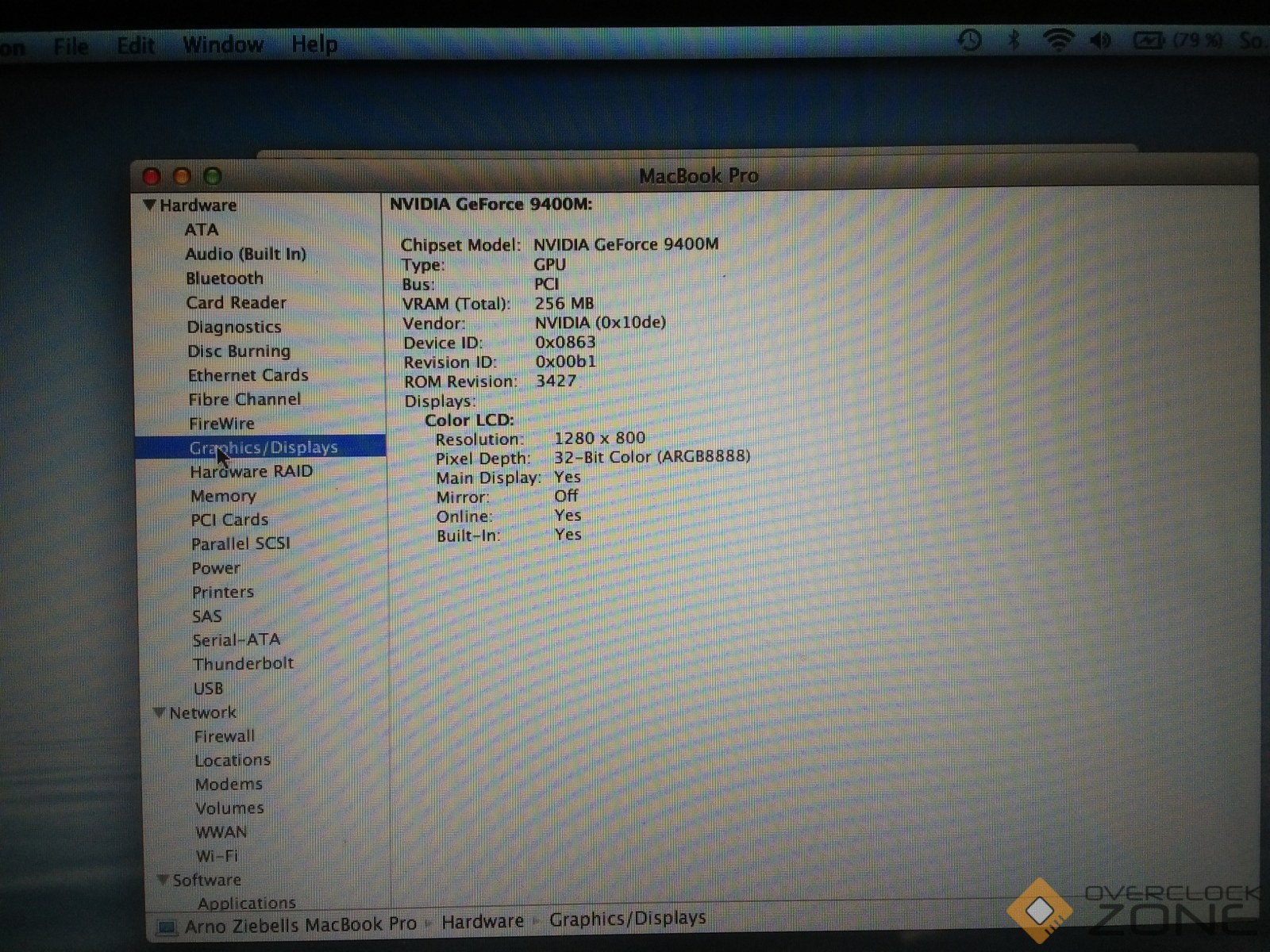The image size is (1270, 952).
Task: Click the Pixel Depth 32-Bit Color value
Action: [x=652, y=457]
